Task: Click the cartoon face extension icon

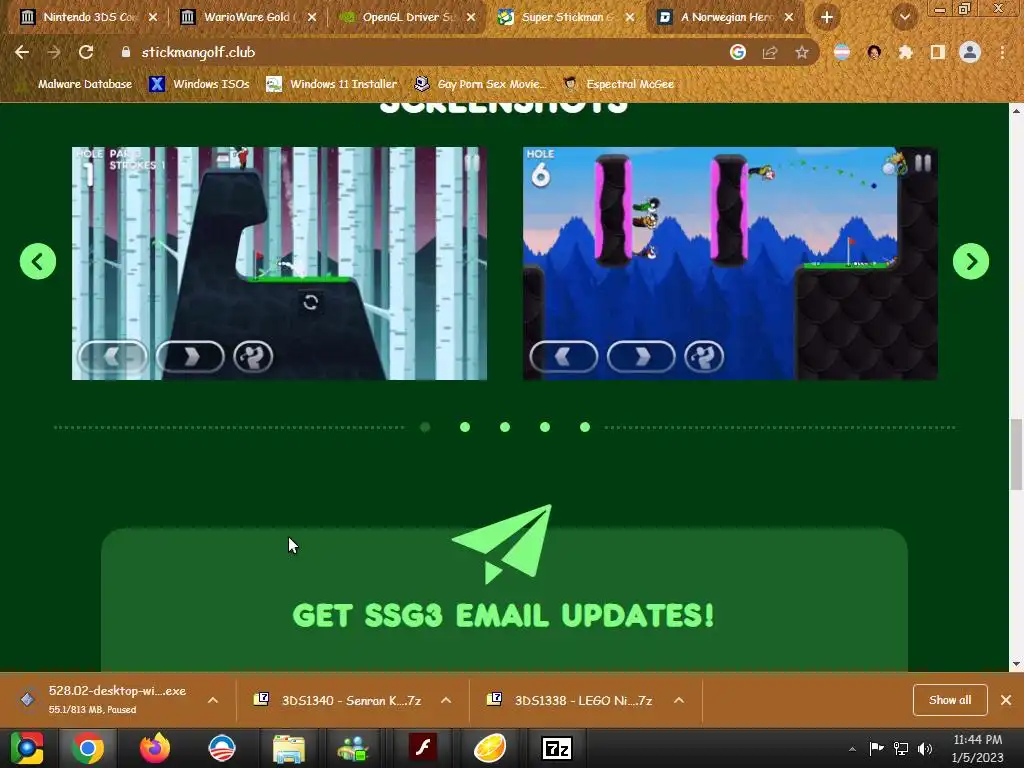Action: coord(874,52)
